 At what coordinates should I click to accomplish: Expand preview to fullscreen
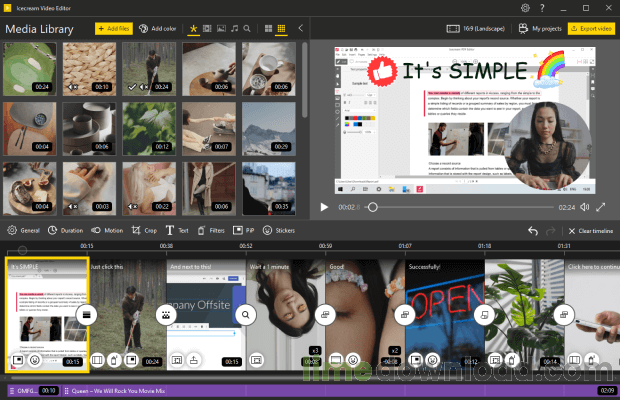602,207
